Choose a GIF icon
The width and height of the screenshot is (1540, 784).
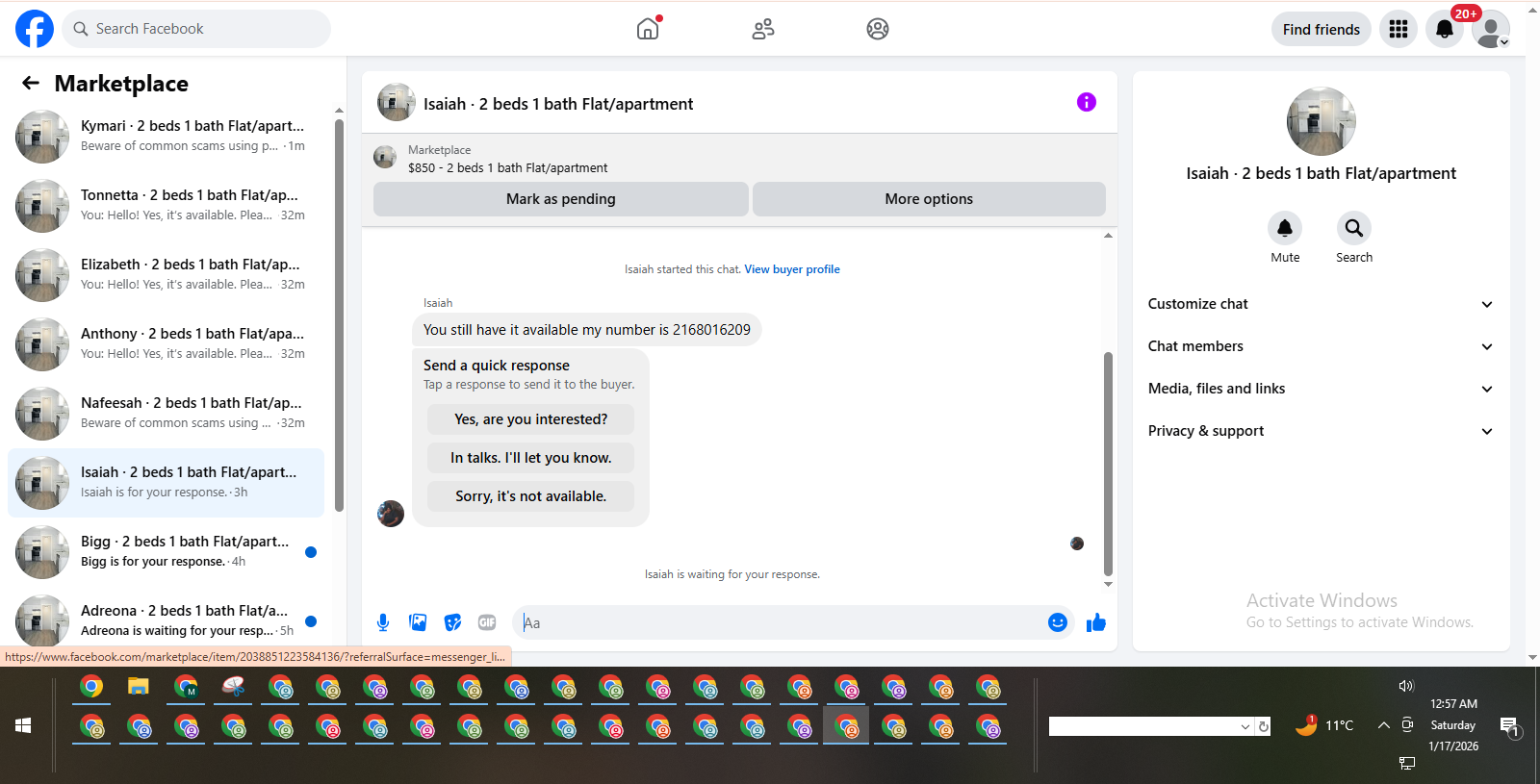click(x=487, y=622)
